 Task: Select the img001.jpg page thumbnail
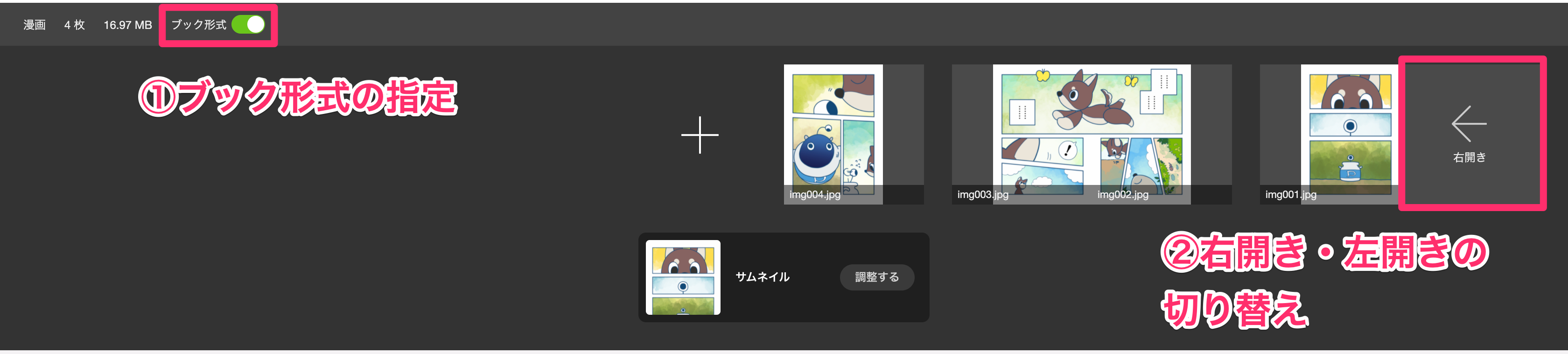click(1350, 134)
